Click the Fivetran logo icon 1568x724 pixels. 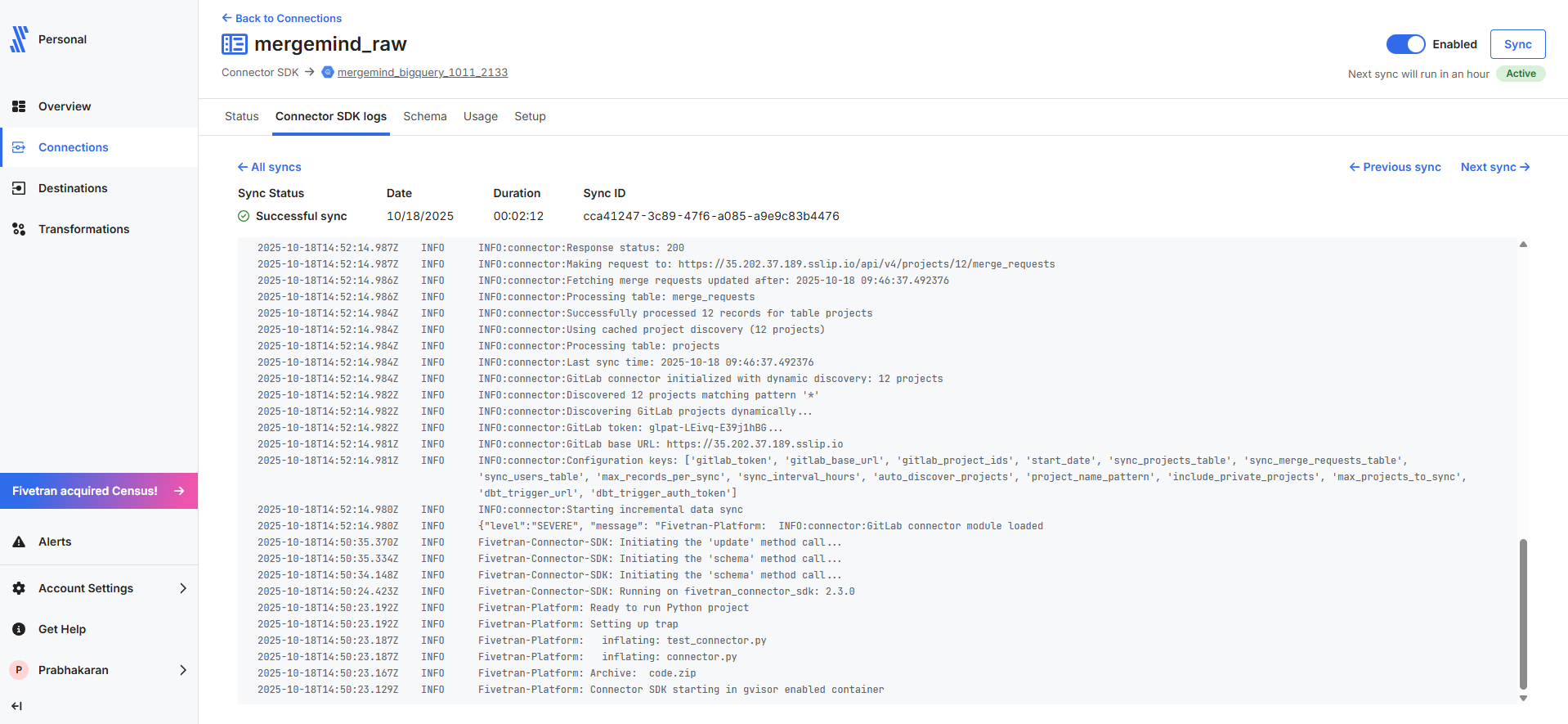click(19, 39)
